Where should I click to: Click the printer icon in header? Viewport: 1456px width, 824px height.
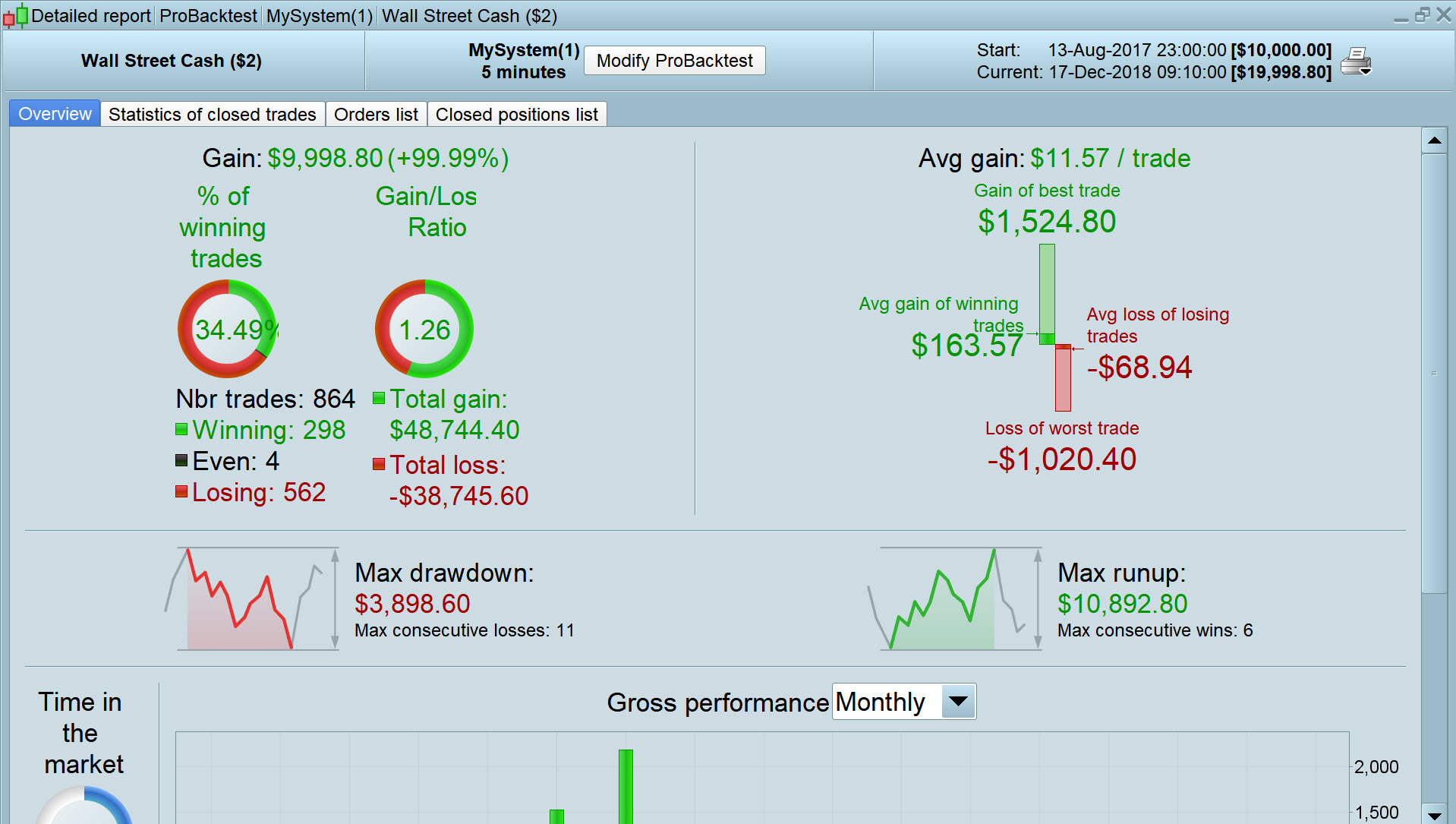coord(1356,61)
